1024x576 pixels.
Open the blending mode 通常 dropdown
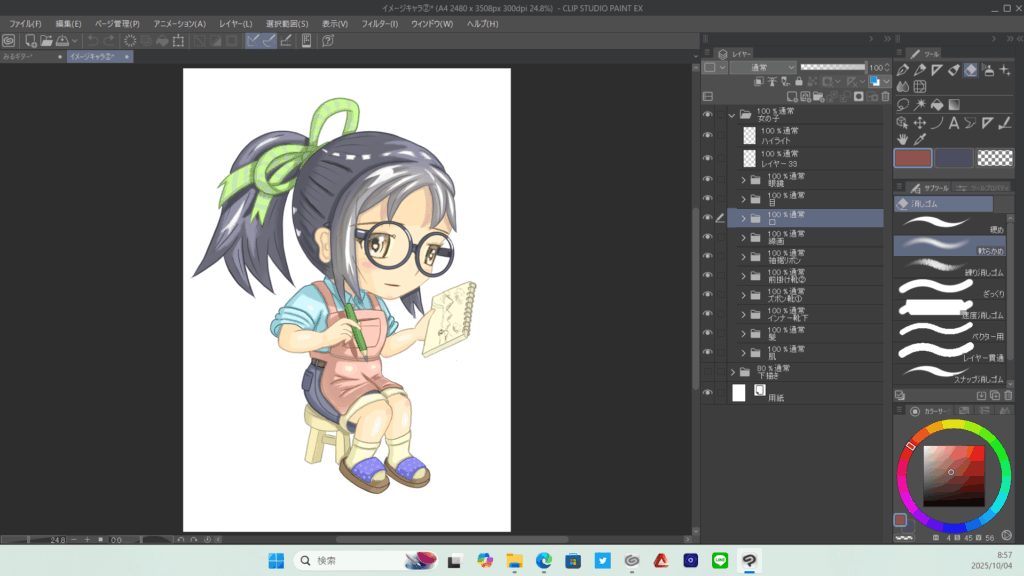click(763, 67)
